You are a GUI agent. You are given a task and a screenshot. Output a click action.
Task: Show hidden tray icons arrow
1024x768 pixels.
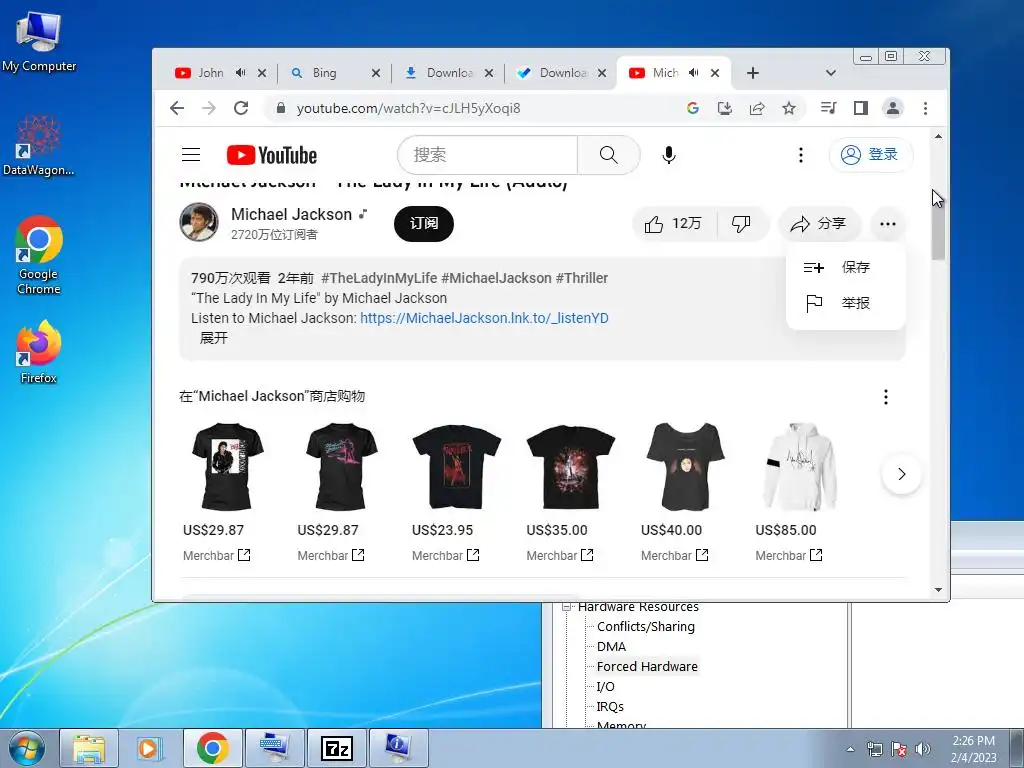[850, 749]
